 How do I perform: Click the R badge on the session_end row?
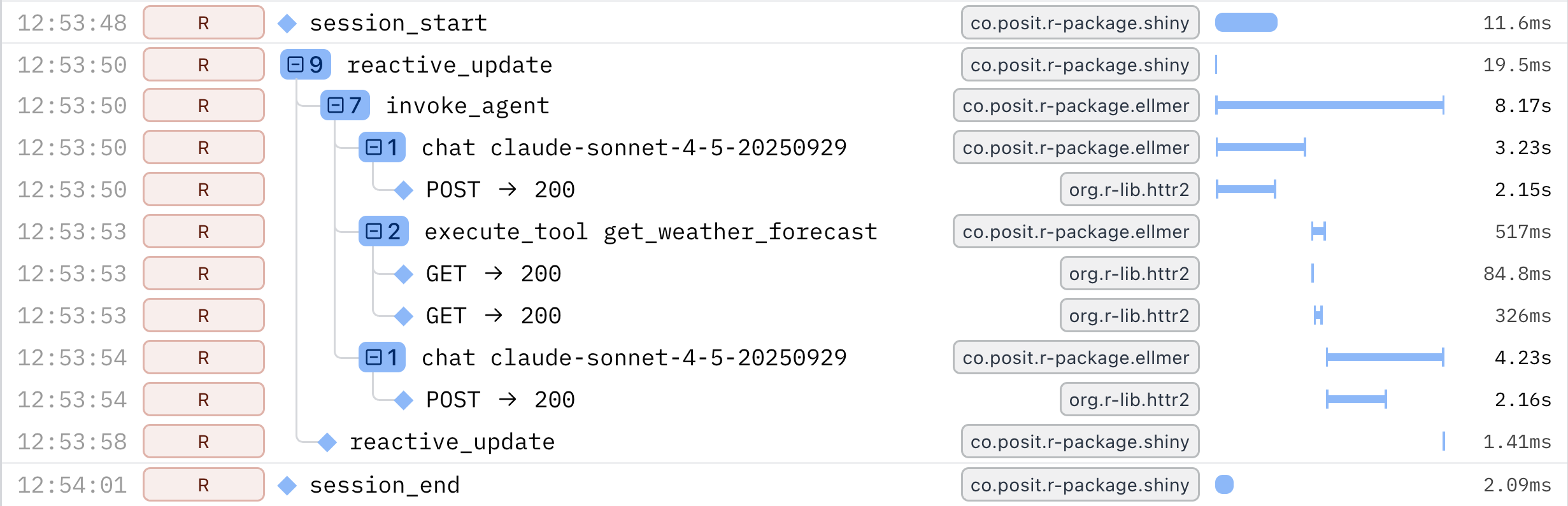pyautogui.click(x=203, y=484)
